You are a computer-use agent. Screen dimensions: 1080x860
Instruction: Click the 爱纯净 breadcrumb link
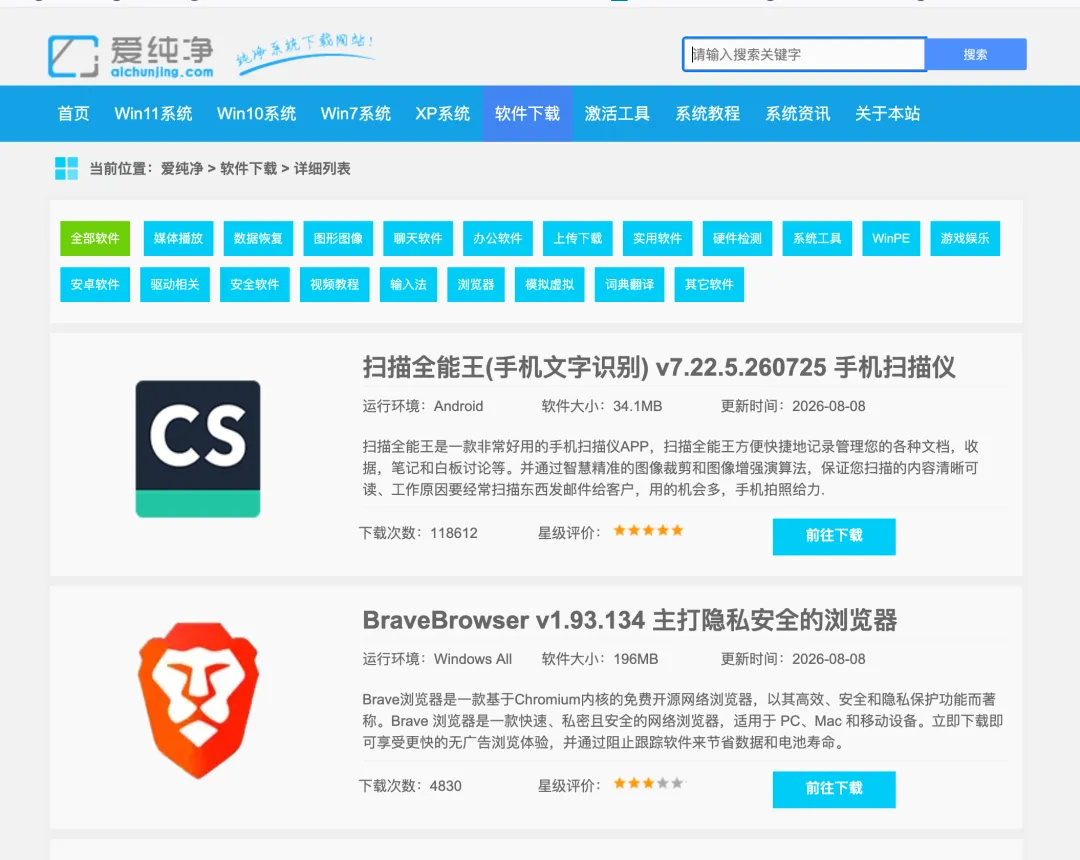click(182, 169)
